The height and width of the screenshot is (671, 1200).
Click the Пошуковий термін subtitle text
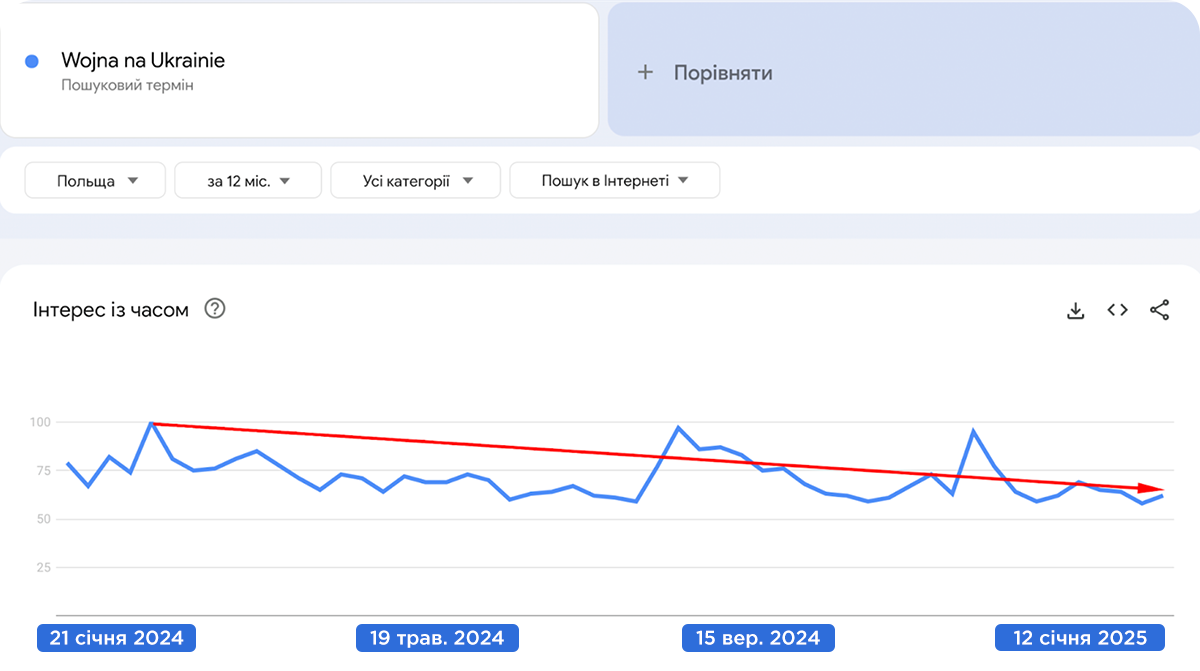(x=127, y=86)
